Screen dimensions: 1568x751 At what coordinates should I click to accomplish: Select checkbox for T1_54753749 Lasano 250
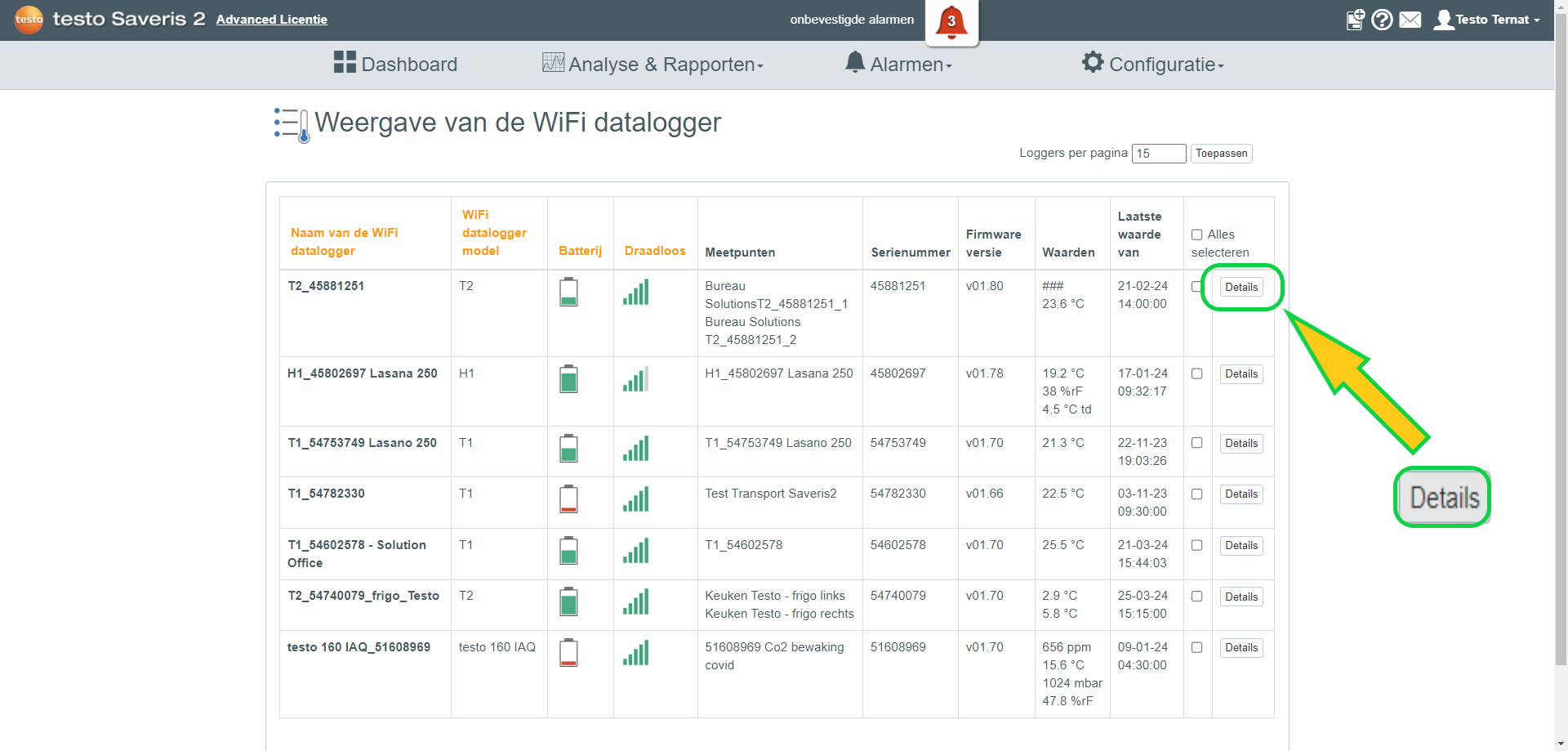1196,443
